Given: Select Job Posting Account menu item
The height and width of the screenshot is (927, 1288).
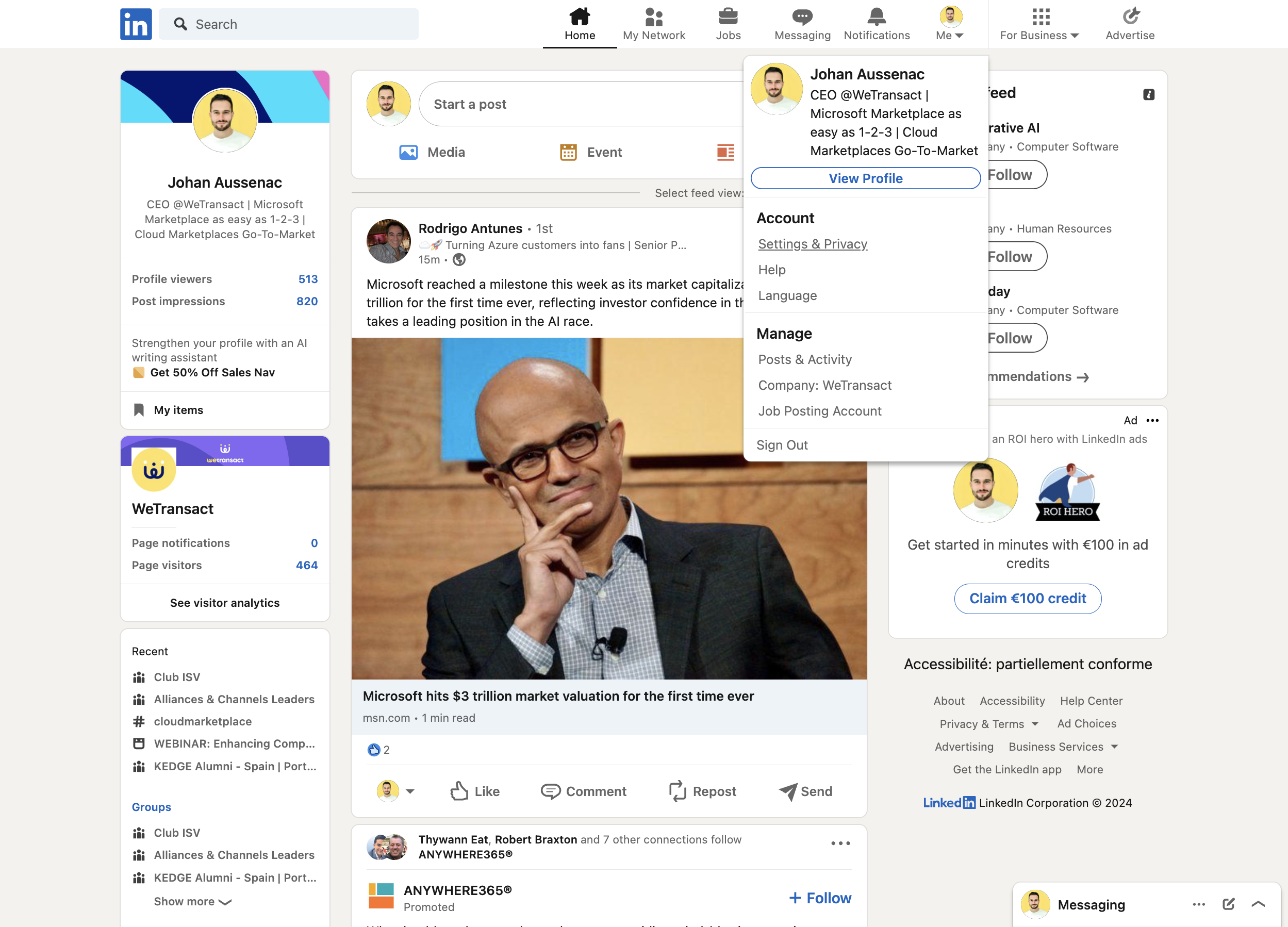Looking at the screenshot, I should point(819,411).
